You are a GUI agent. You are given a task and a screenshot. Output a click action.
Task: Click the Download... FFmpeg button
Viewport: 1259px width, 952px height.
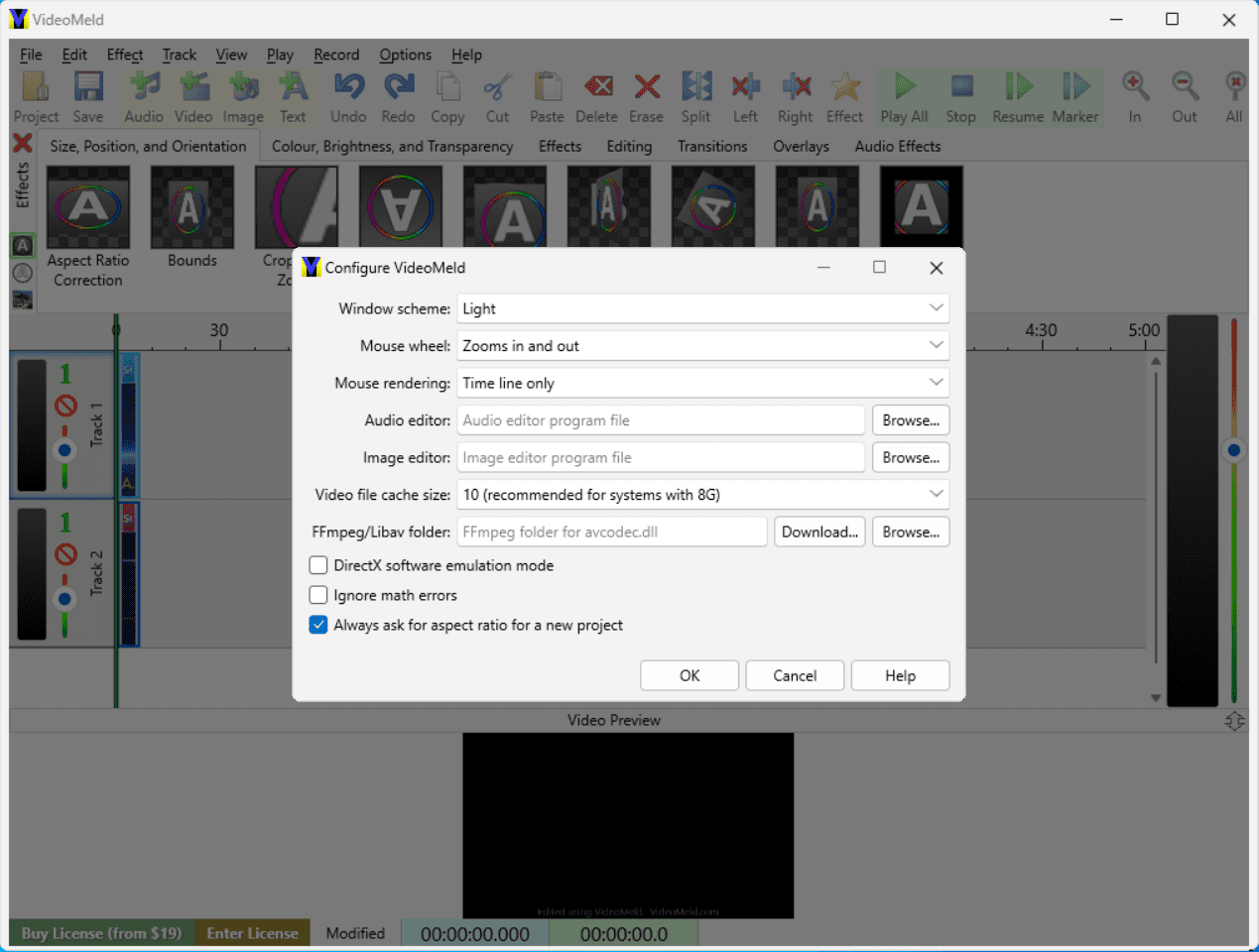(819, 532)
